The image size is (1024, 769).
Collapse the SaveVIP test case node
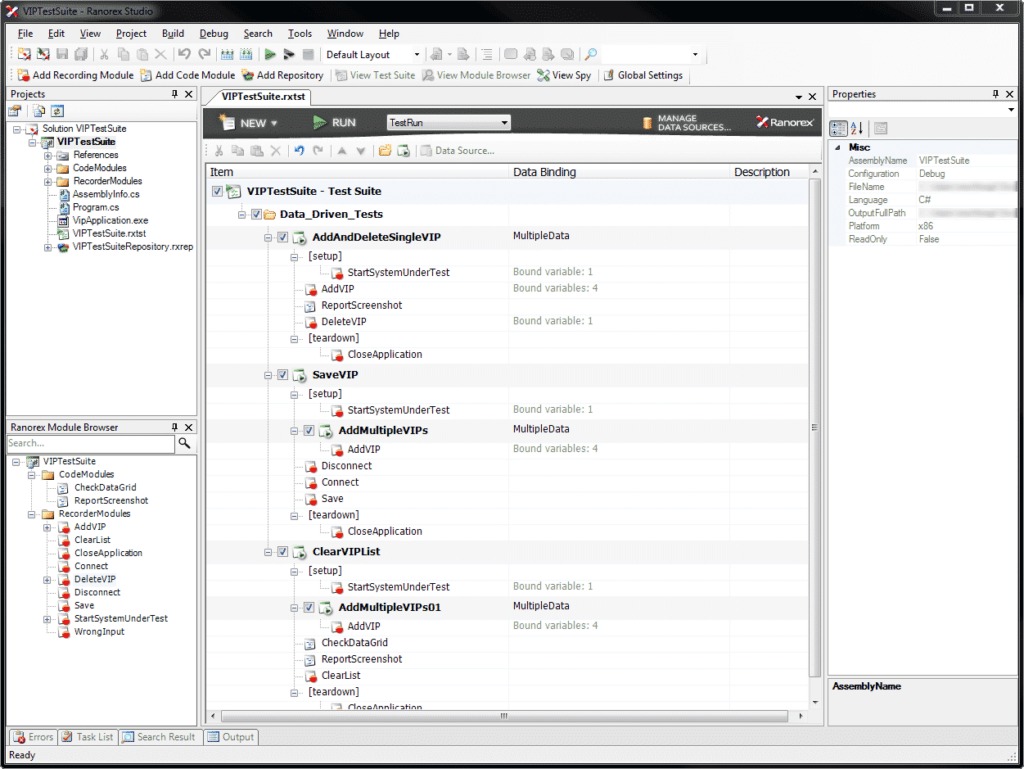coord(268,375)
